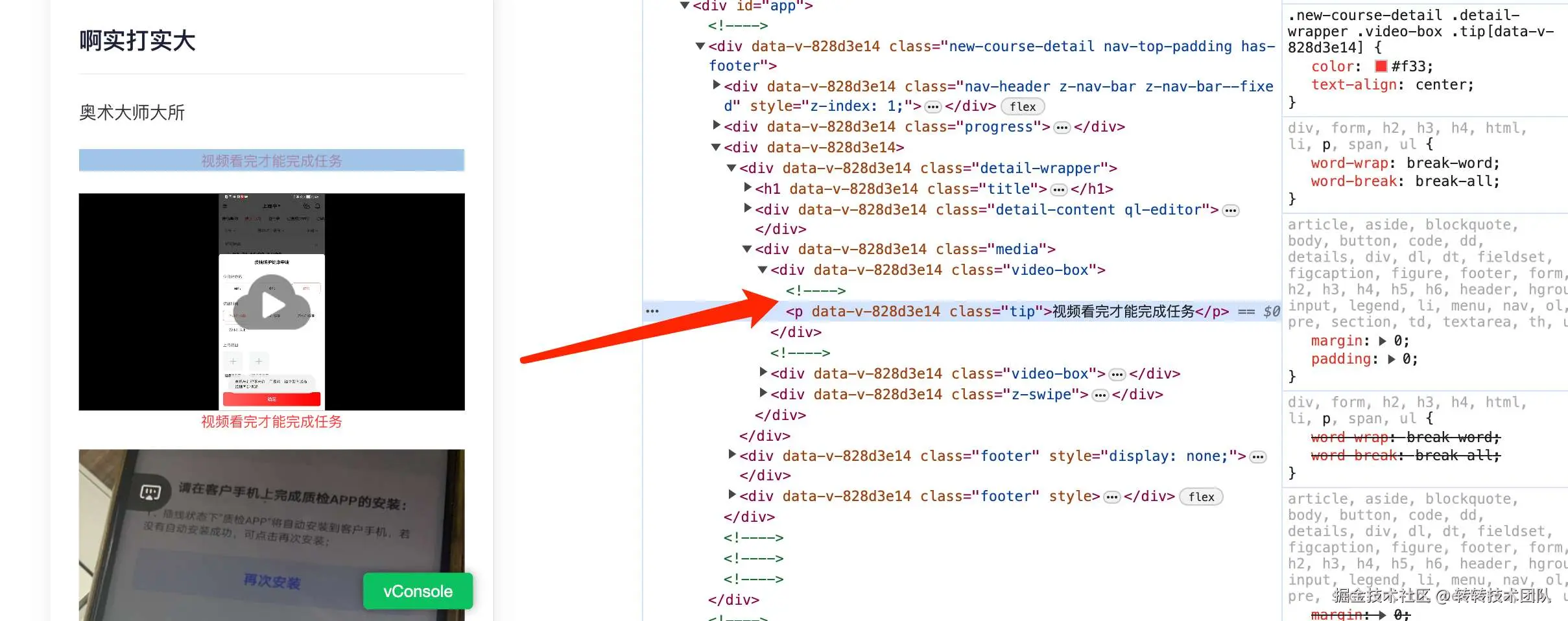The width and height of the screenshot is (1568, 621).
Task: Click the text-align: center value
Action: pos(1442,84)
